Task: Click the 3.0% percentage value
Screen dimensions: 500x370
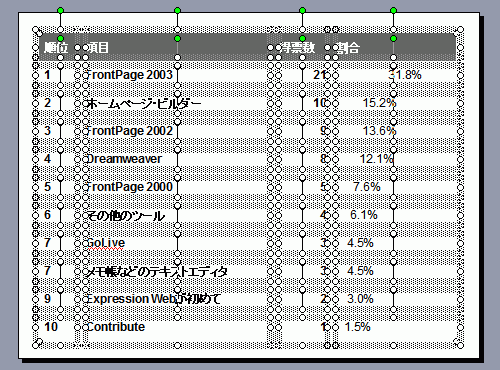Action: pos(360,299)
